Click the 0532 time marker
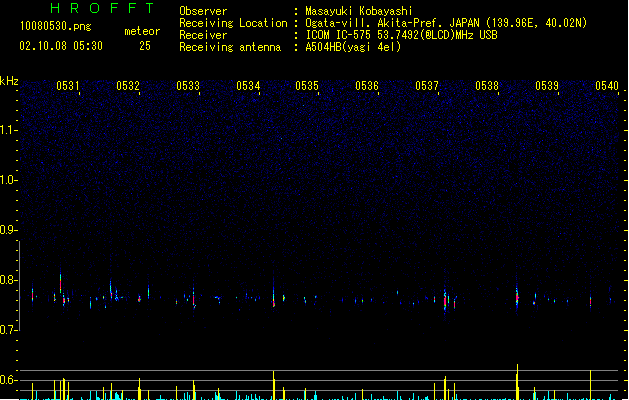Screen dimensions: 629x400 tap(128, 86)
